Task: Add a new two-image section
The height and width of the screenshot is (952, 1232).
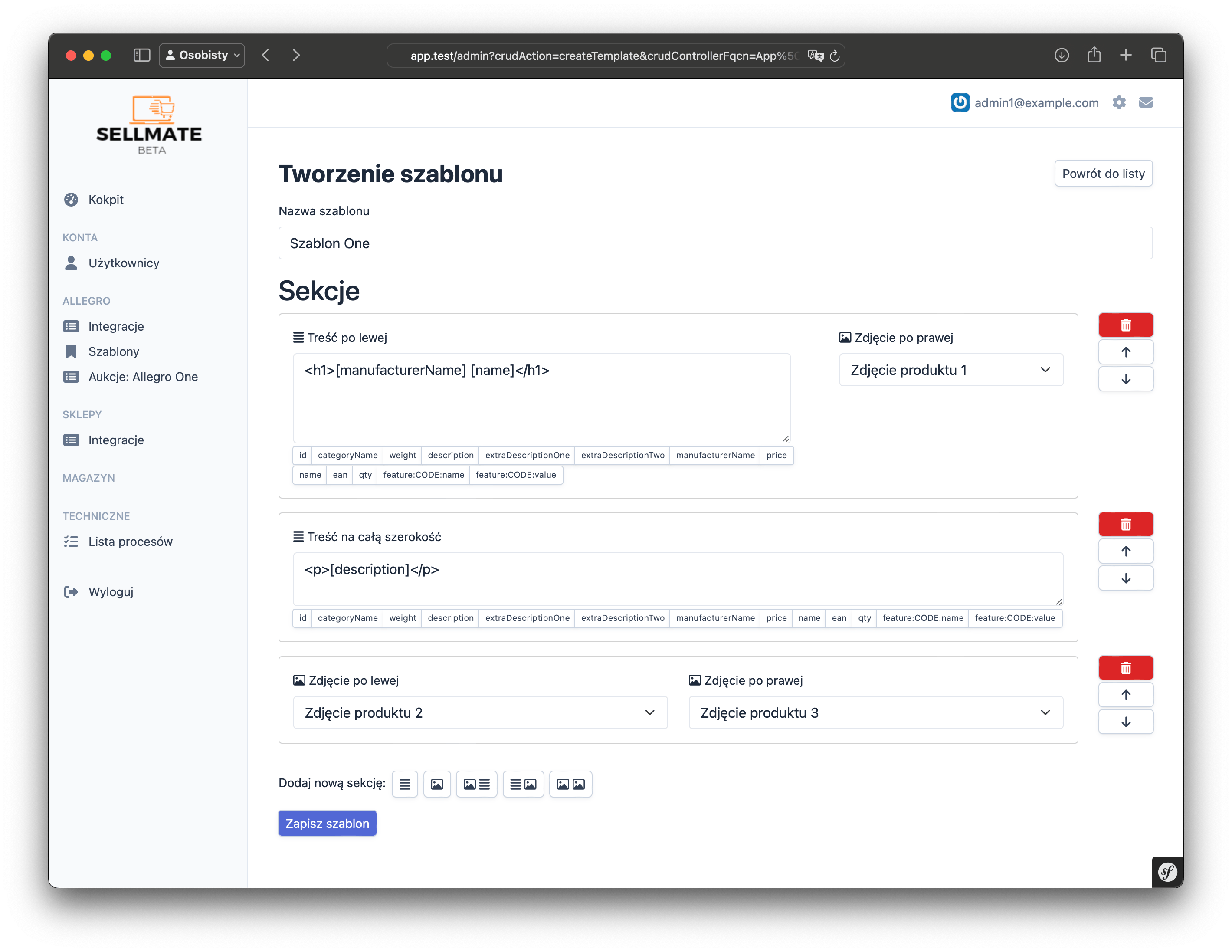Action: tap(570, 785)
